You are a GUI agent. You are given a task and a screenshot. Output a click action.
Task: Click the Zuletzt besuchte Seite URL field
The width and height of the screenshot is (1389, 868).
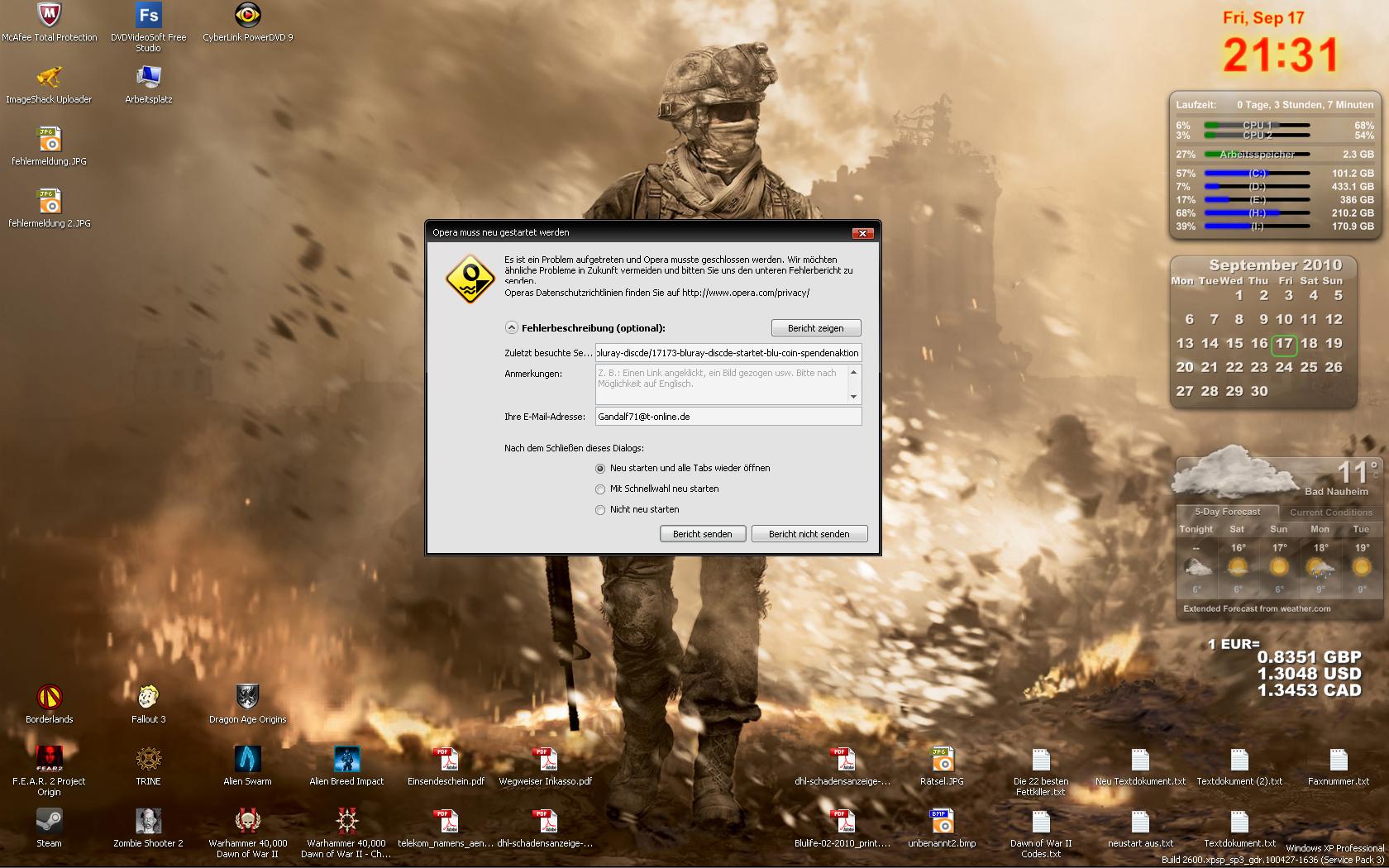[728, 353]
